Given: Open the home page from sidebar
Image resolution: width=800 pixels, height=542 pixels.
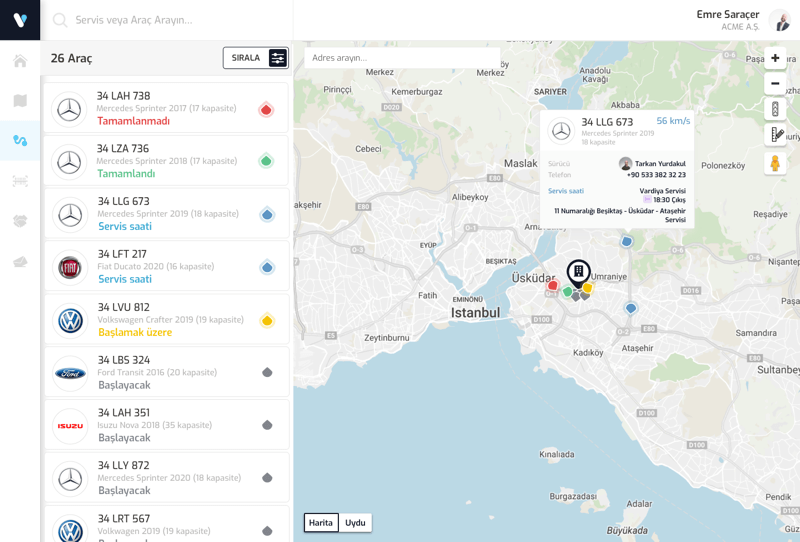Looking at the screenshot, I should pos(20,61).
